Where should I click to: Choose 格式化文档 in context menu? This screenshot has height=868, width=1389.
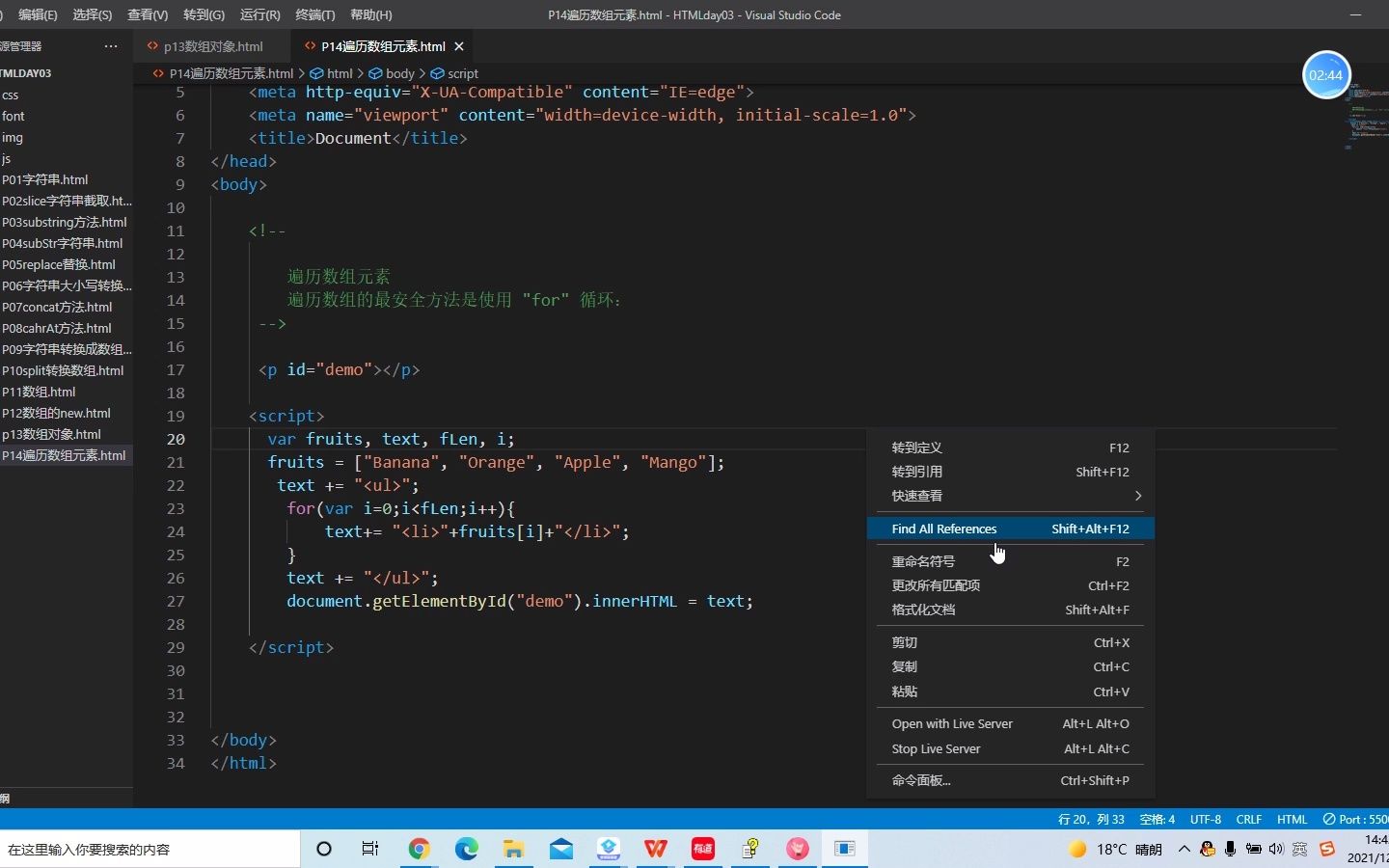[x=1010, y=610]
